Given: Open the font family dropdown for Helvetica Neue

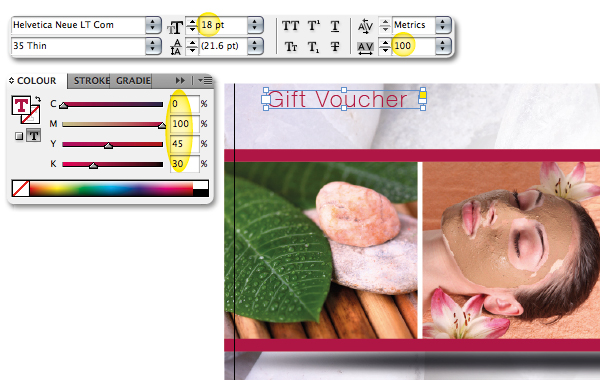Looking at the screenshot, I should [x=153, y=25].
